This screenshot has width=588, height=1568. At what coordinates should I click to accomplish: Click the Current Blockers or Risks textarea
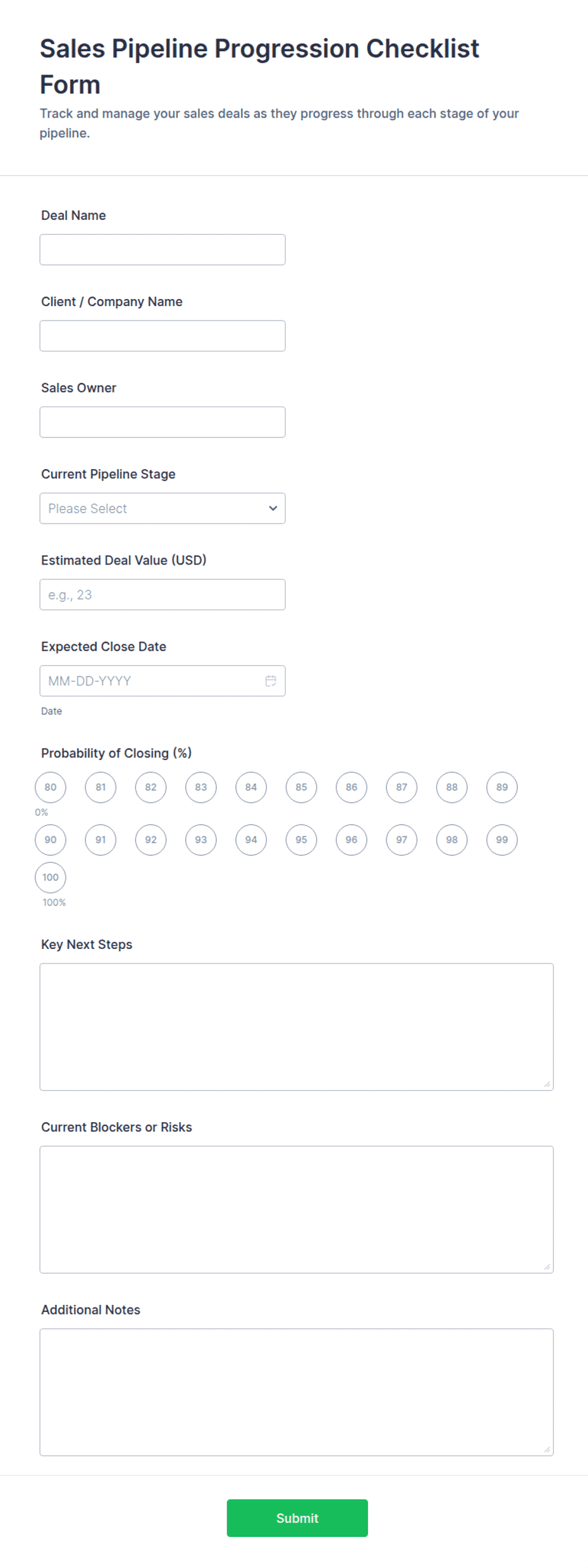297,1210
